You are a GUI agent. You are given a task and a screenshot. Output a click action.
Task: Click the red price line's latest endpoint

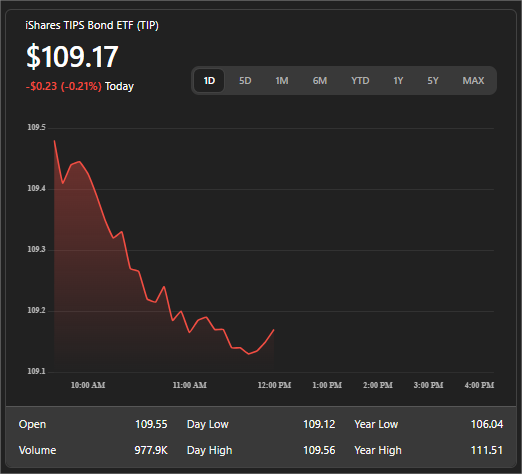coord(274,330)
